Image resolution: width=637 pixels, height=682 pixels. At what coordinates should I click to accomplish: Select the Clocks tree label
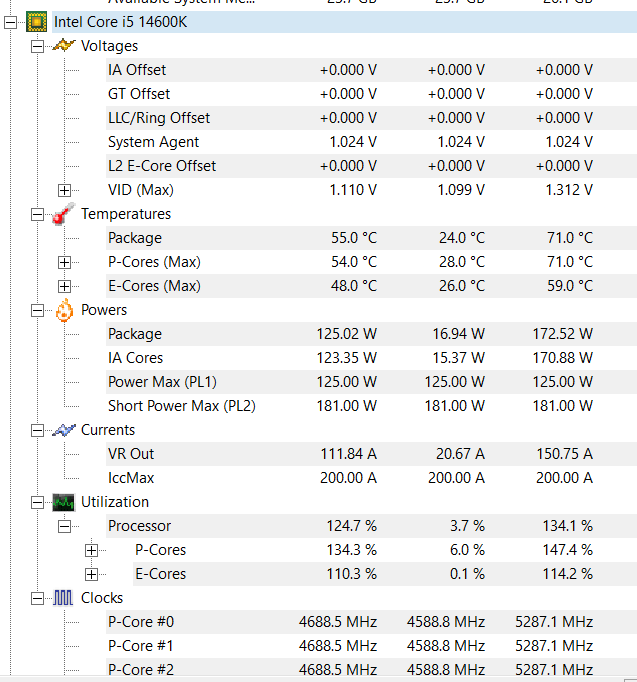tap(102, 598)
